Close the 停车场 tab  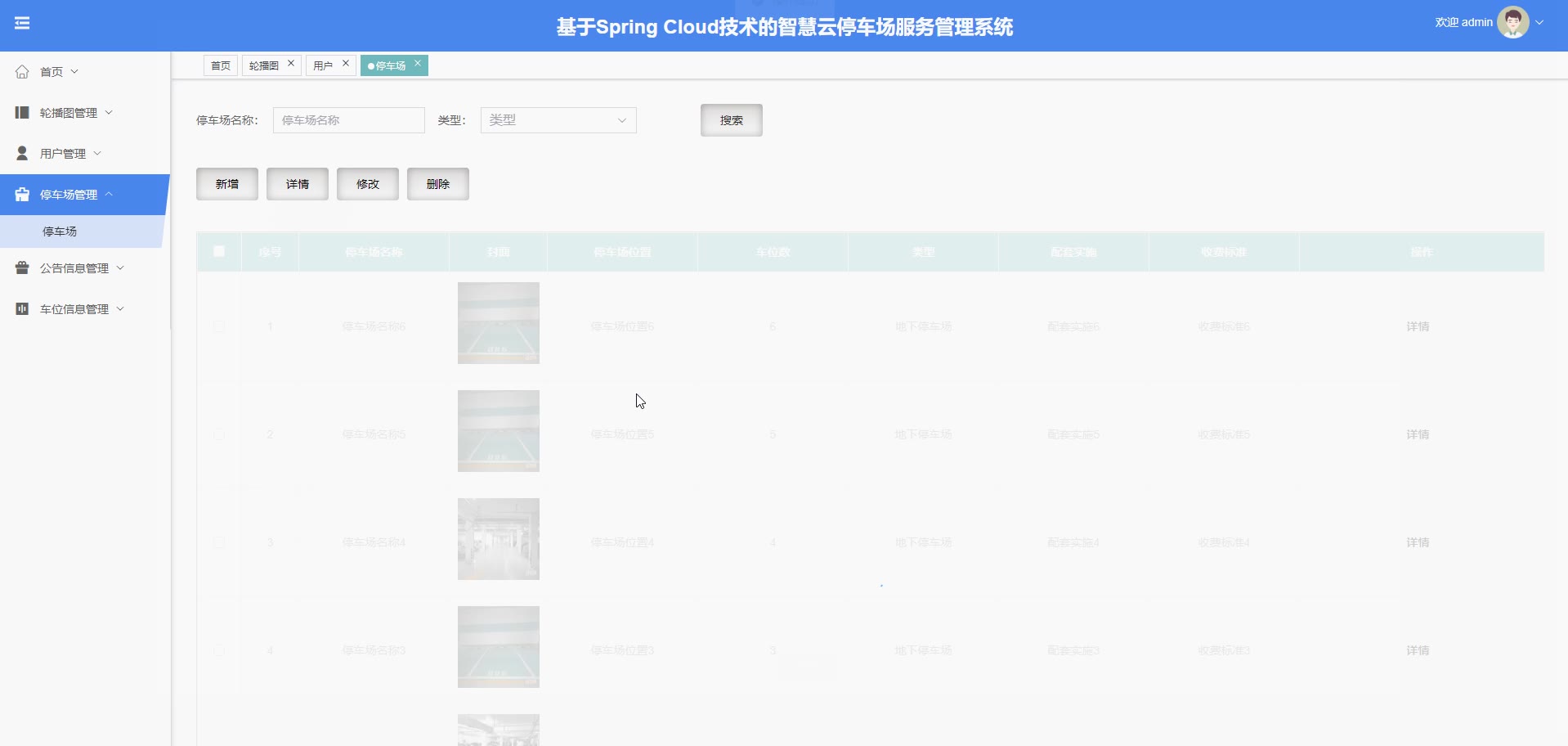click(417, 63)
